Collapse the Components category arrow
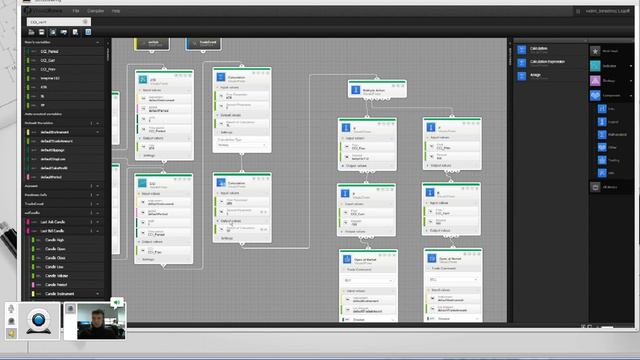Viewport: 640px width, 360px height. (x=631, y=96)
